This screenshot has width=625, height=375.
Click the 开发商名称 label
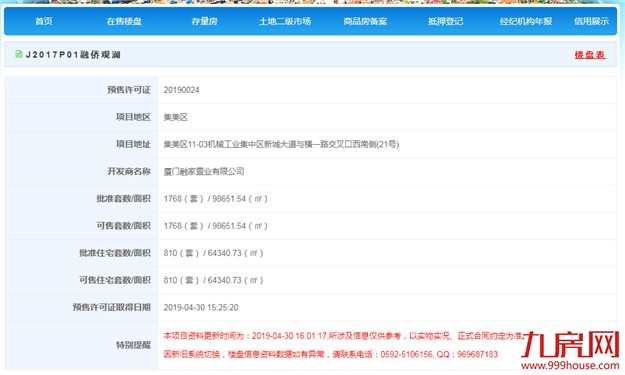129,171
